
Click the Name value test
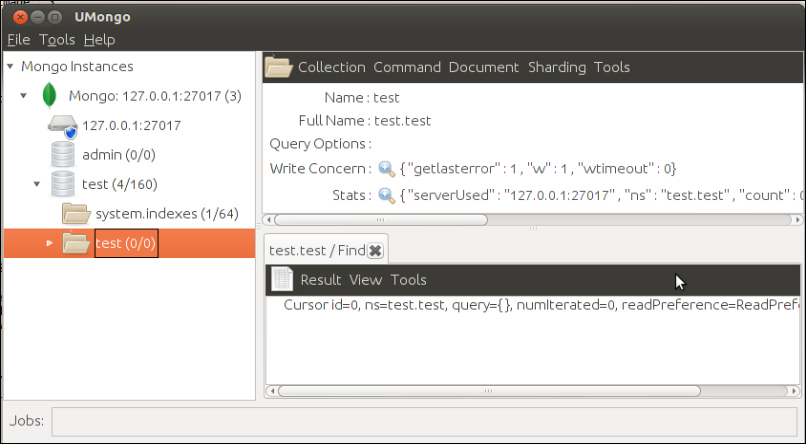point(386,98)
